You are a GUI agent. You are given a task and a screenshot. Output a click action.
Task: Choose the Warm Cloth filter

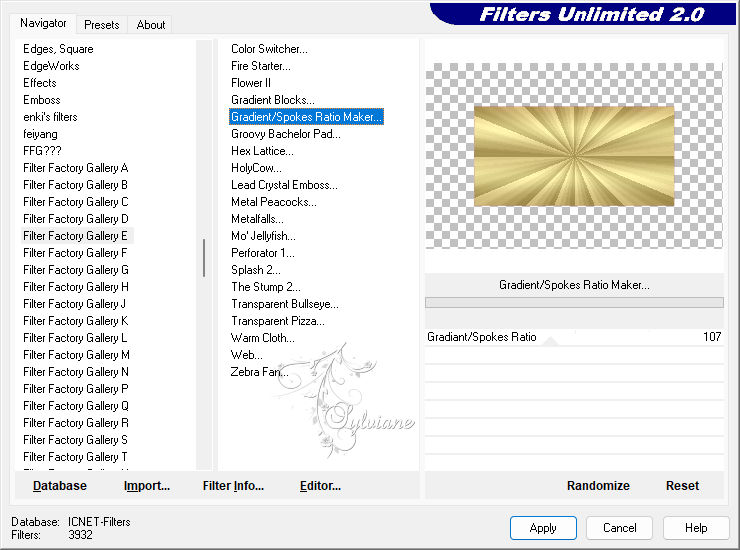point(262,338)
